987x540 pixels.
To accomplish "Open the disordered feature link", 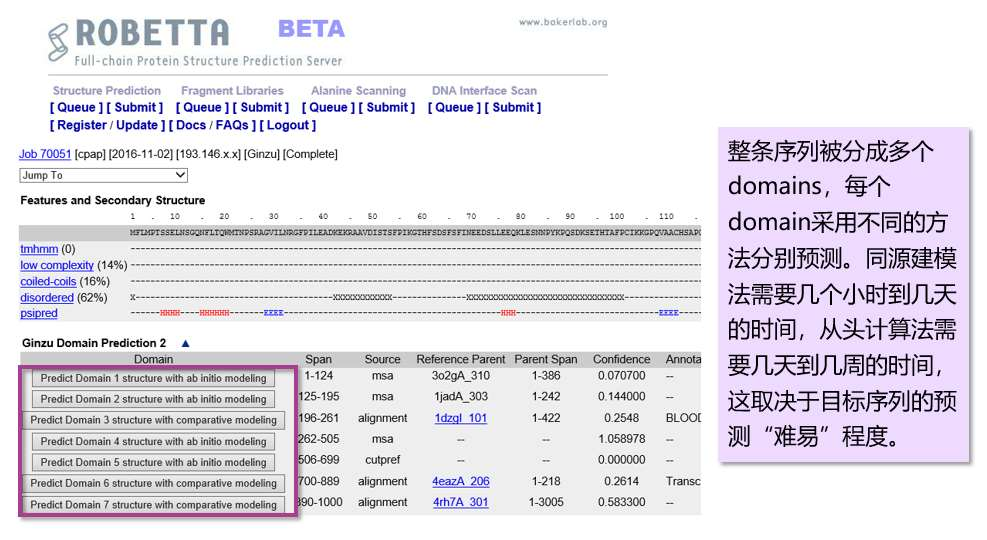I will coord(47,298).
